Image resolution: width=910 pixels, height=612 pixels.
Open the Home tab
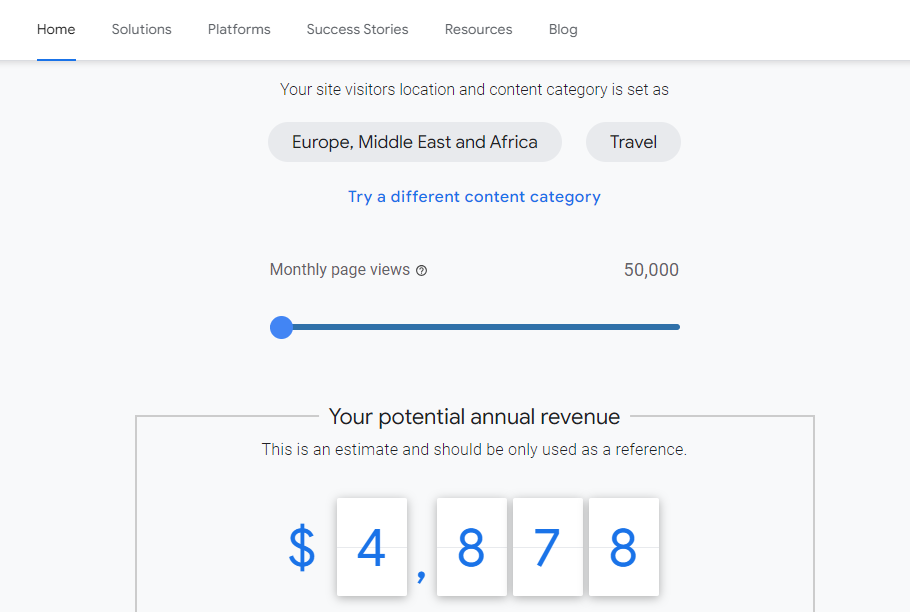pos(56,30)
